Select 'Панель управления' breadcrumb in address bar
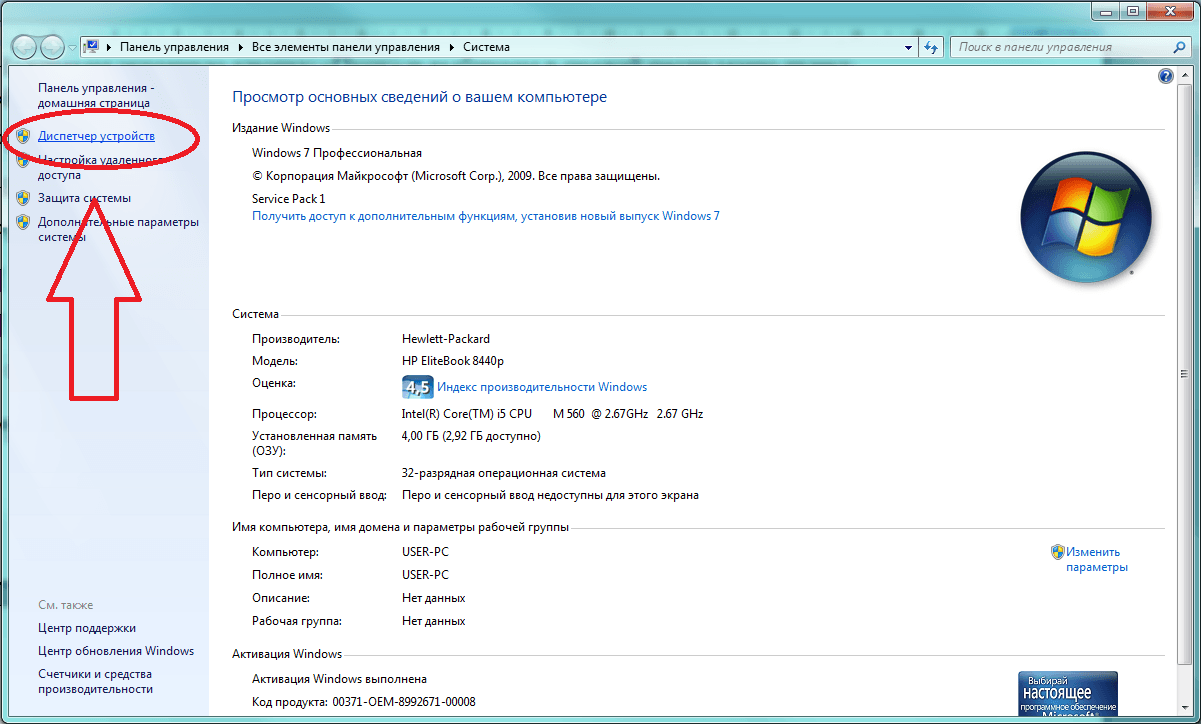1201x724 pixels. 174,47
